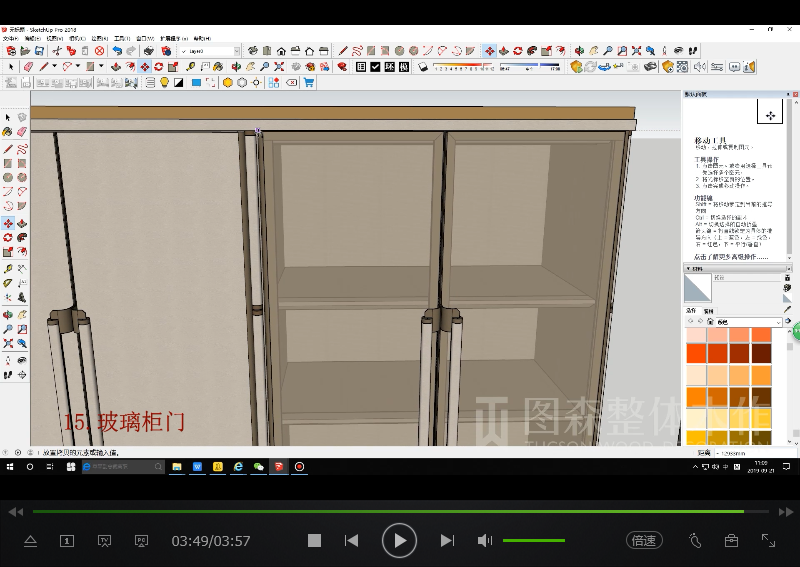Pick the Eraser tool in top toolbar
The height and width of the screenshot is (567, 800).
coord(27,67)
